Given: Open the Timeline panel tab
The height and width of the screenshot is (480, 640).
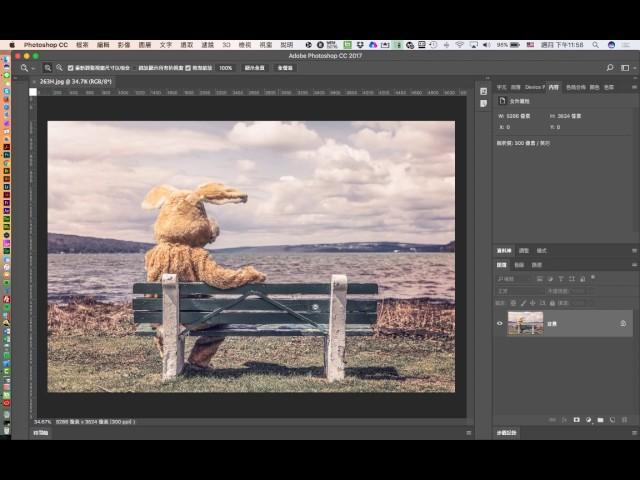Looking at the screenshot, I should [x=41, y=433].
